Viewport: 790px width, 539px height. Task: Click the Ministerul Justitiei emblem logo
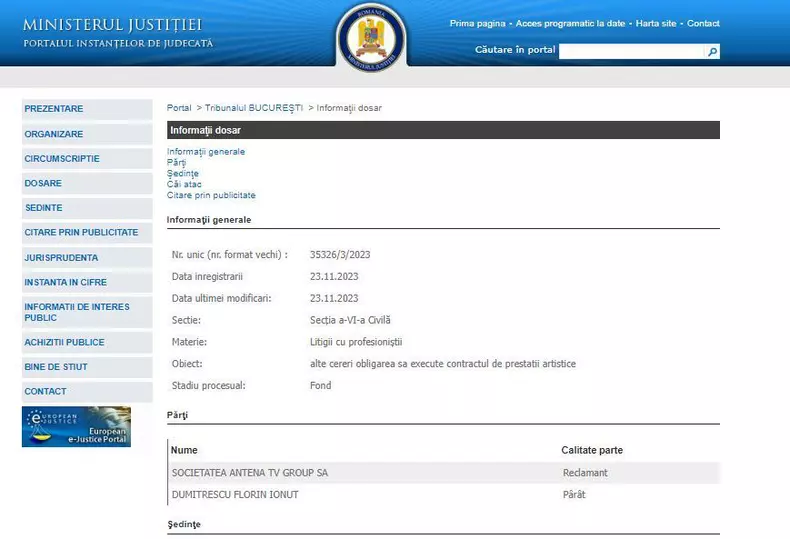372,37
